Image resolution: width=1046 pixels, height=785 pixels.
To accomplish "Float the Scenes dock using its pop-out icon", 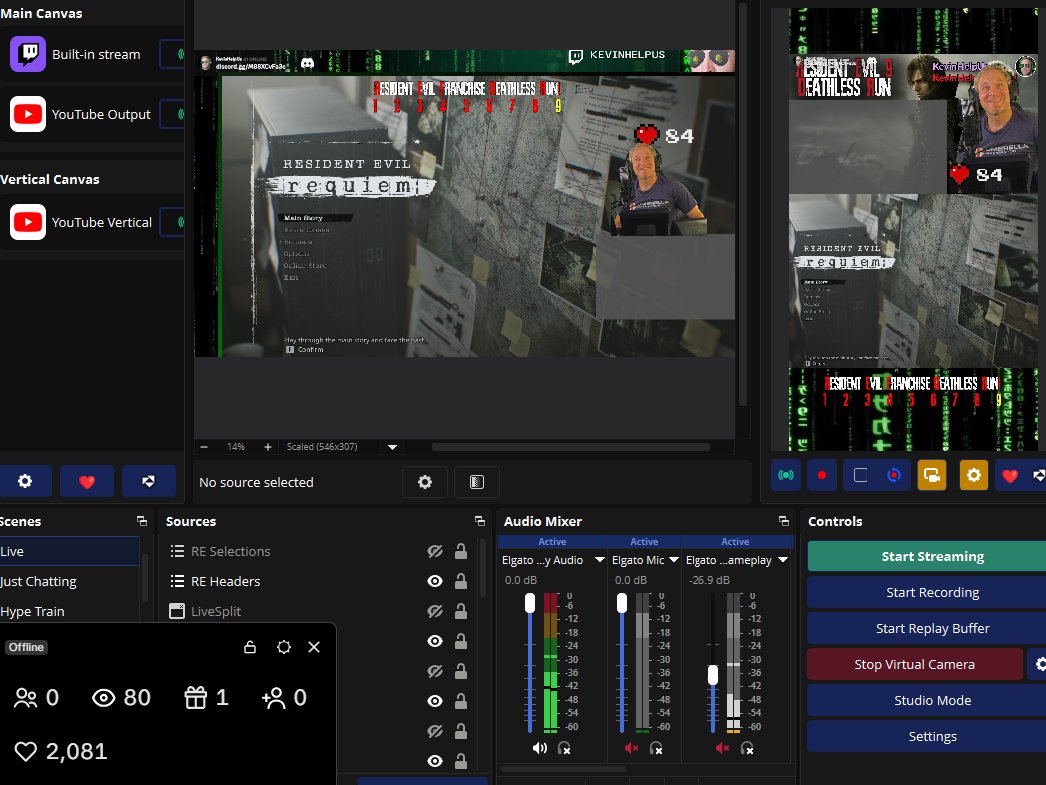I will (141, 521).
